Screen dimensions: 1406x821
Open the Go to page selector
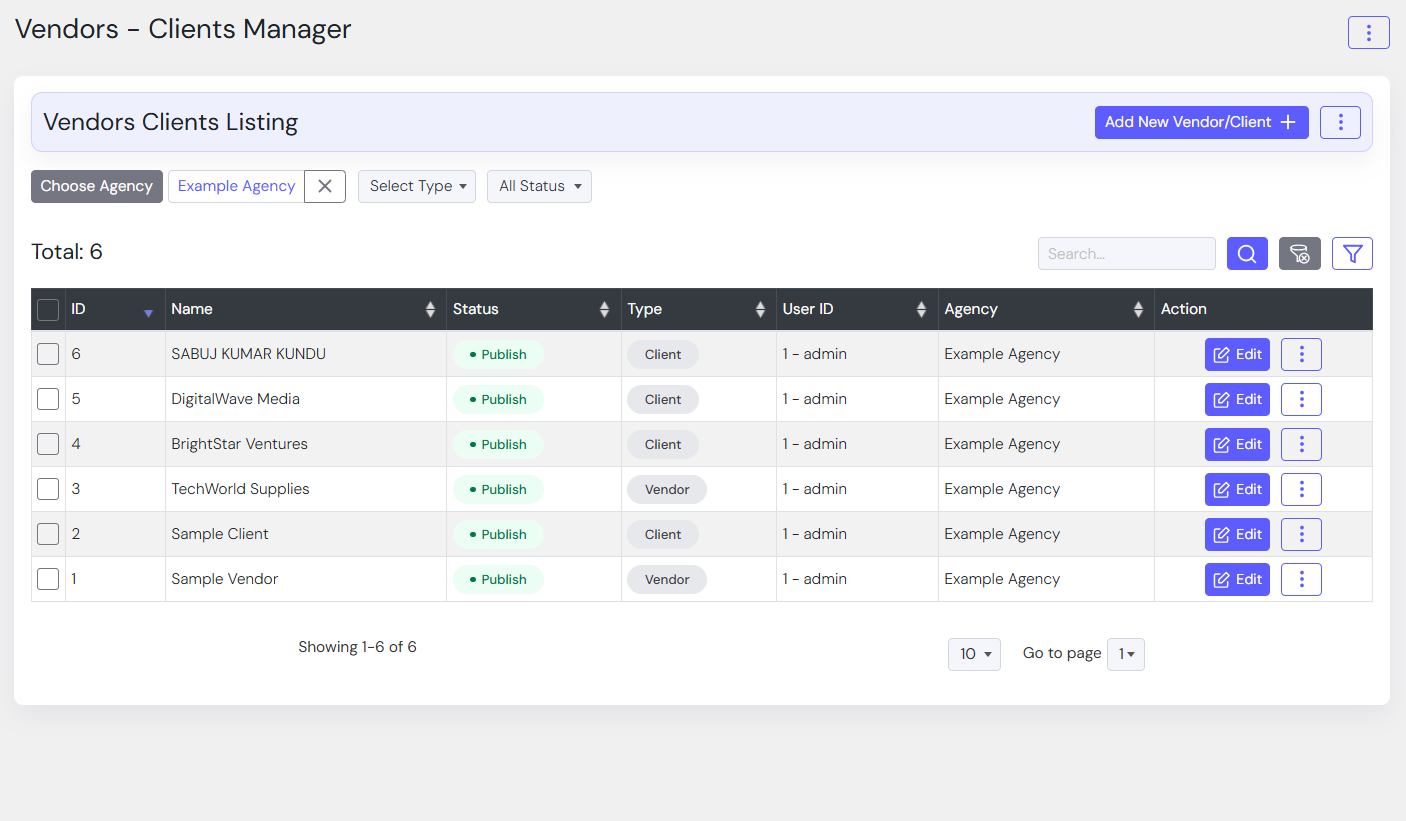coord(1125,654)
